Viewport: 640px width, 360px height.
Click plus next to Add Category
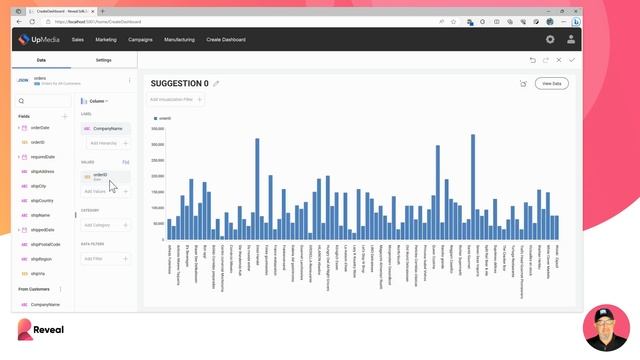[126, 225]
